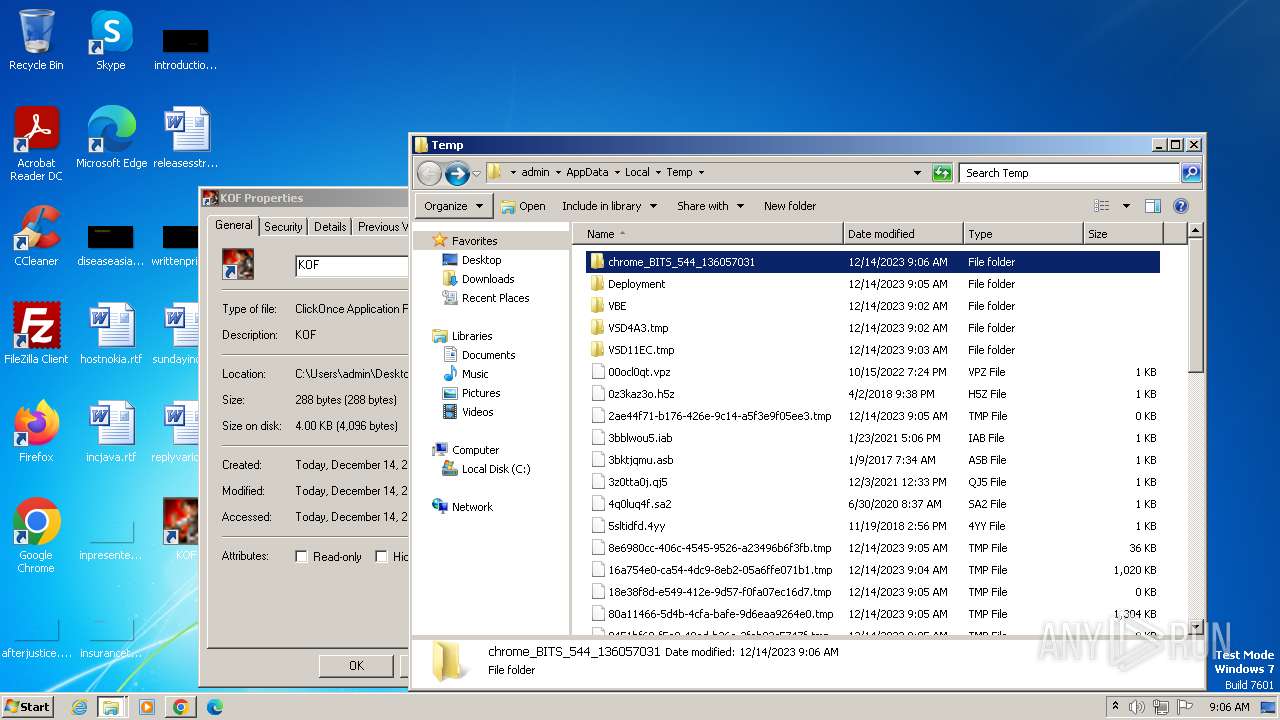Open CCleaner desktop shortcut
This screenshot has width=1280, height=720.
point(36,236)
